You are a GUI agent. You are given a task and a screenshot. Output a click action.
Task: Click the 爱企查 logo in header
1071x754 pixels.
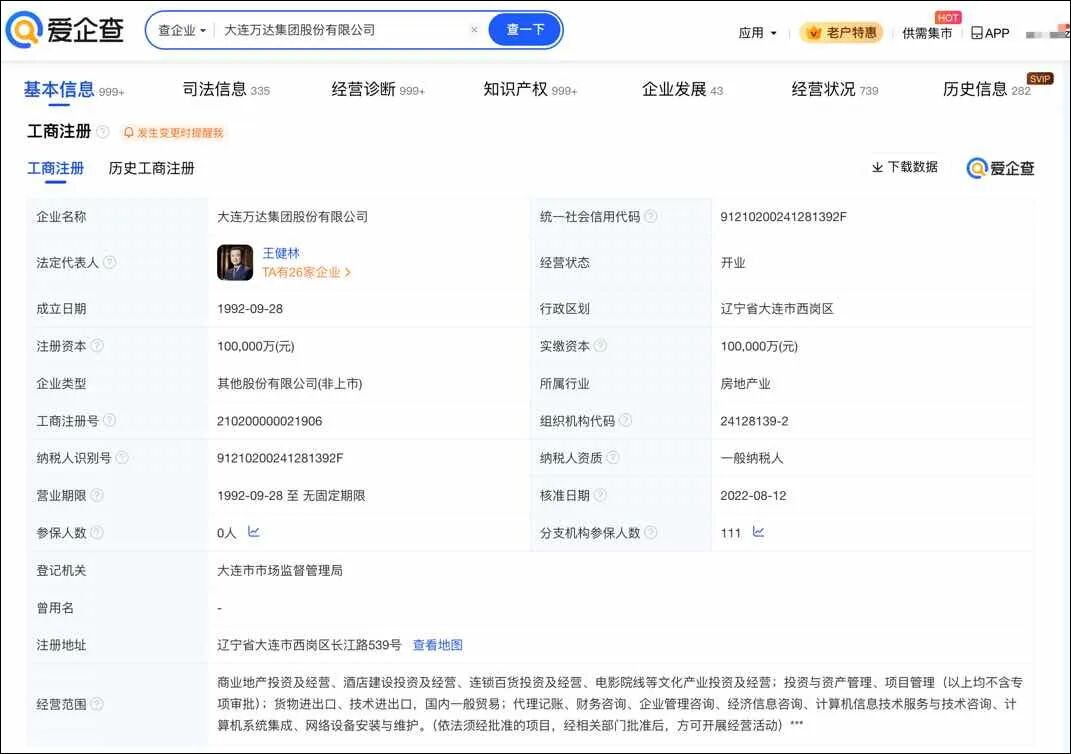[x=64, y=30]
